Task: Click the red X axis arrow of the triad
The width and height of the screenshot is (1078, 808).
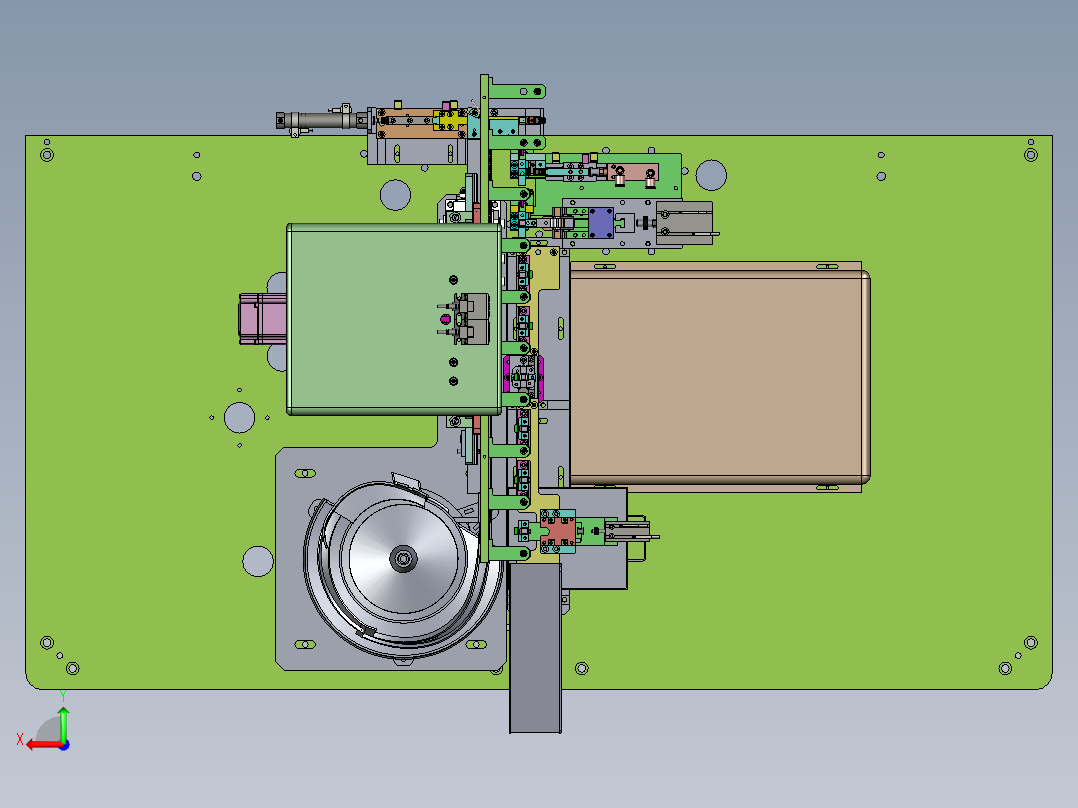Action: (43, 745)
